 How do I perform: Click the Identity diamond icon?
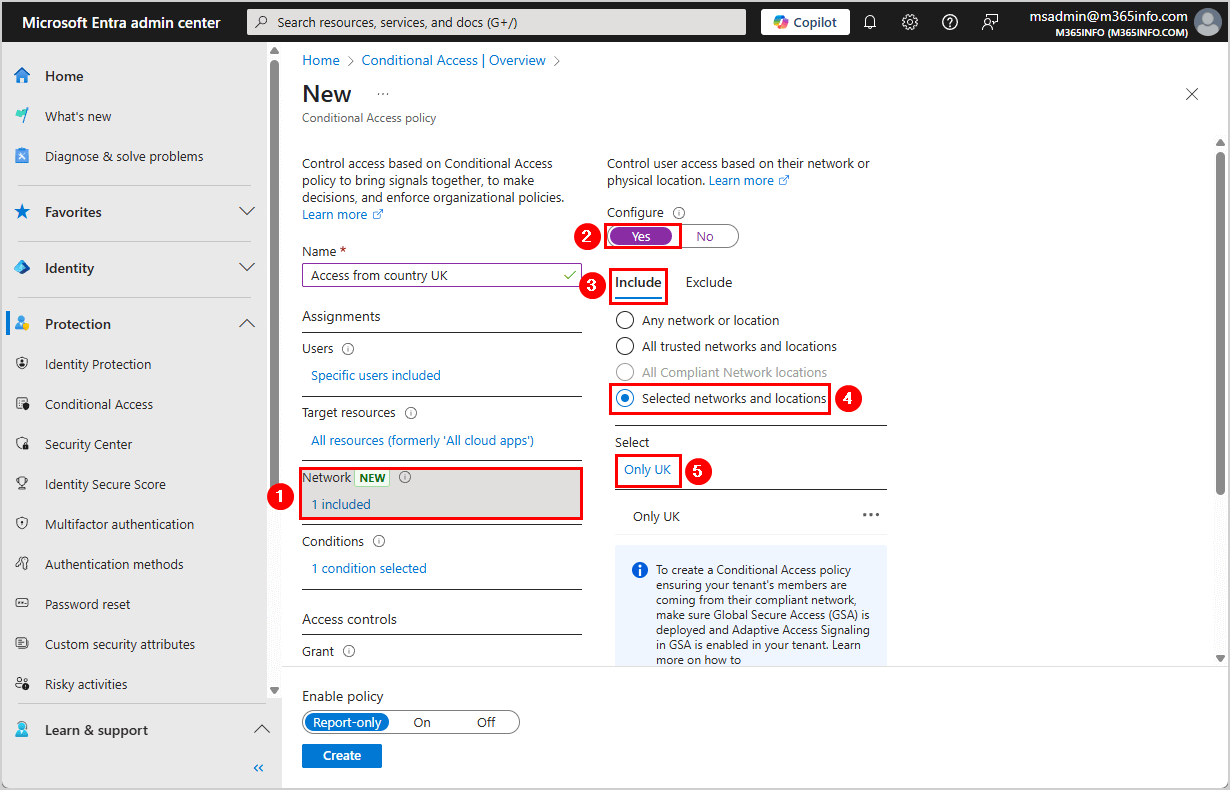coord(22,268)
